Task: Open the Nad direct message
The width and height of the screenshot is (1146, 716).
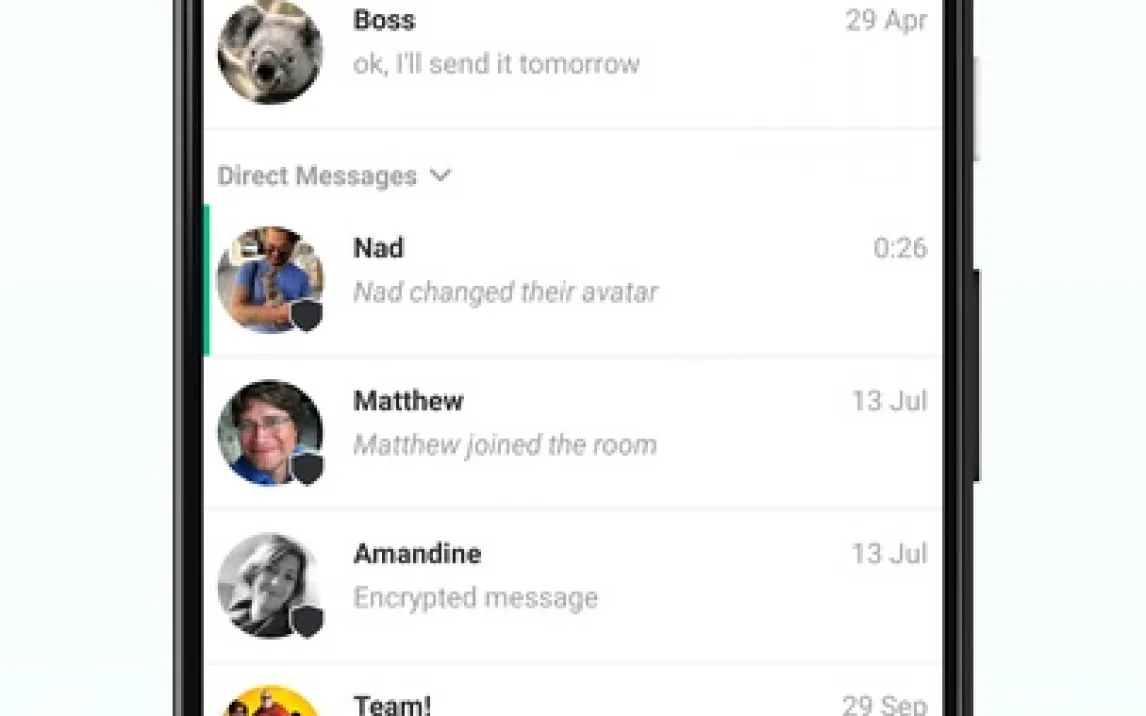Action: [573, 281]
